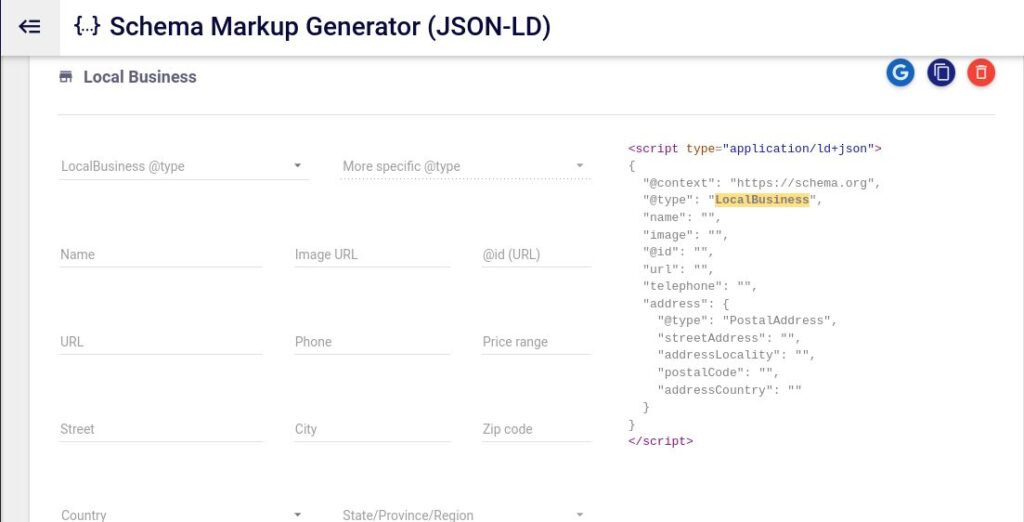Viewport: 1024px width, 522px height.
Task: Click the "@id" line in the code
Action: click(x=678, y=252)
